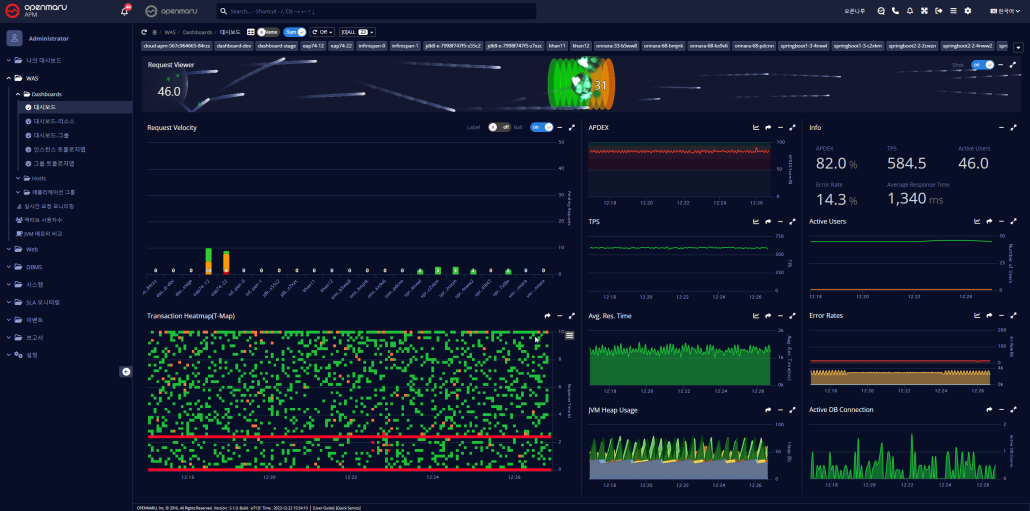Open the Hosts folder in sidebar
Viewport: 1030px width, 511px height.
pyautogui.click(x=38, y=178)
